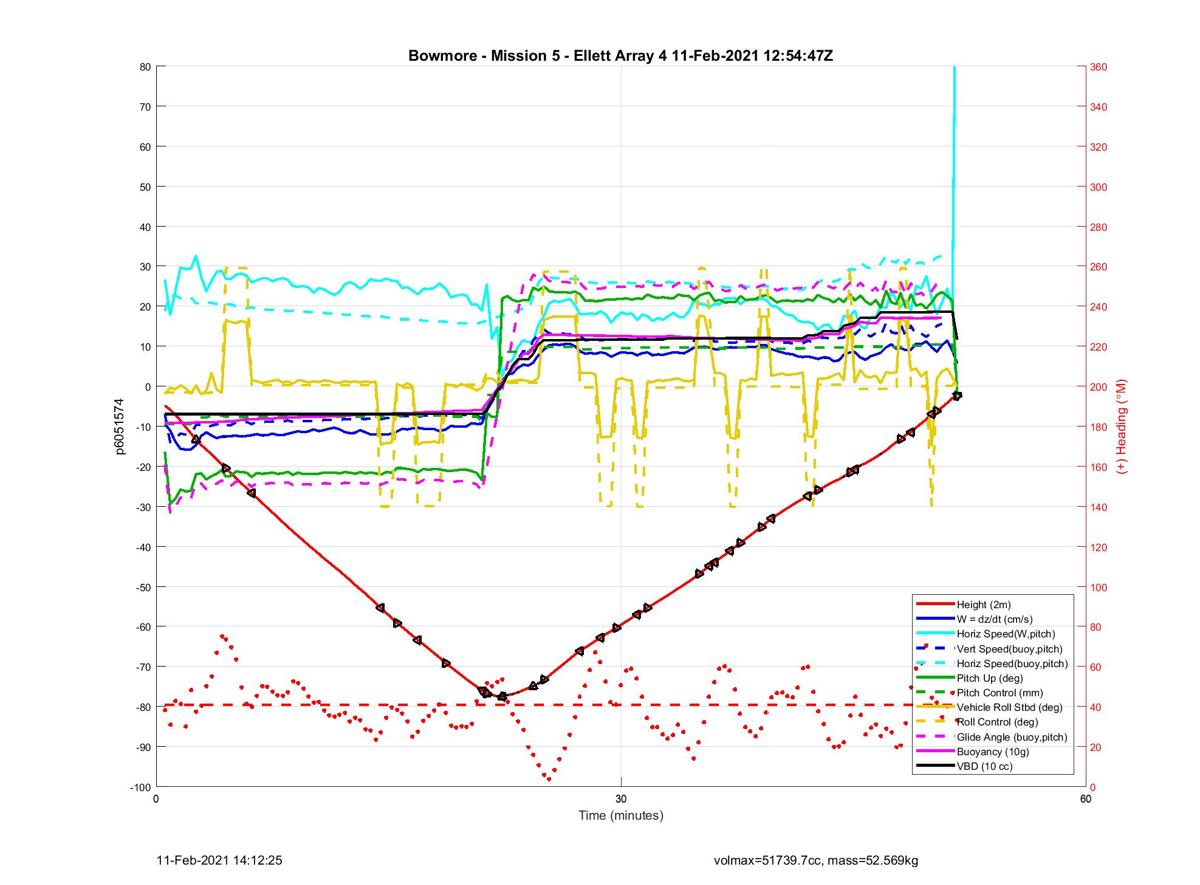Viewport: 1200px width, 885px height.
Task: Click the left axis tick label '10'
Action: point(144,347)
